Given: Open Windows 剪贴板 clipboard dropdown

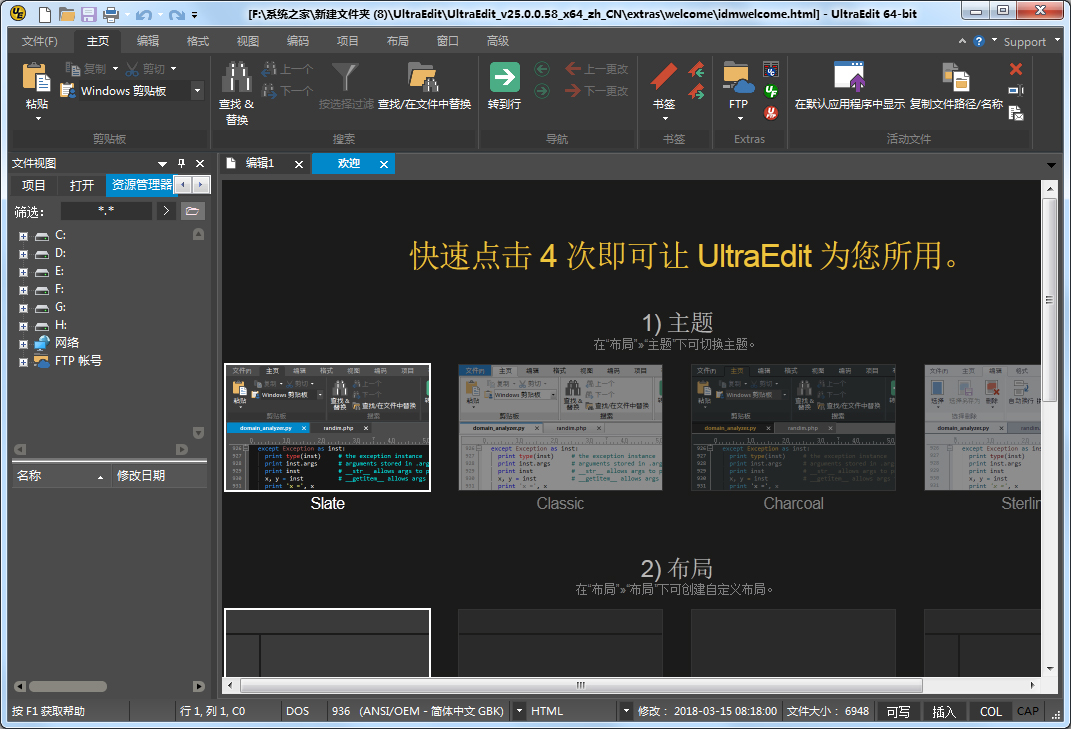Looking at the screenshot, I should 197,90.
